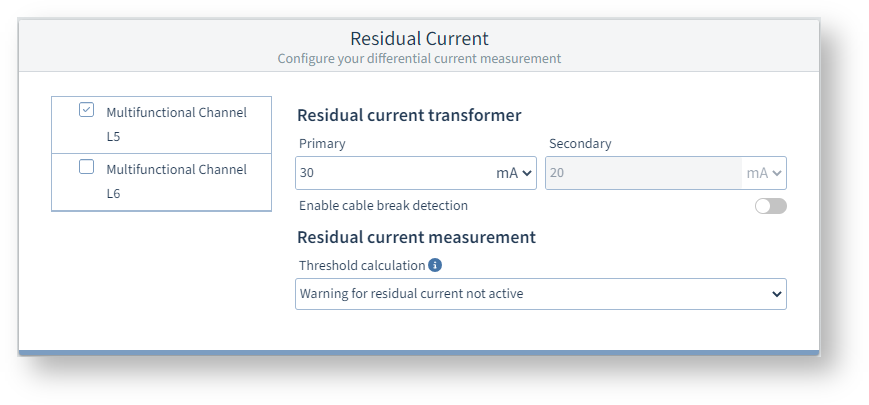Click the 'Configure your differential current measurement' subtitle
Viewport: 869px width, 405px height.
(x=419, y=59)
